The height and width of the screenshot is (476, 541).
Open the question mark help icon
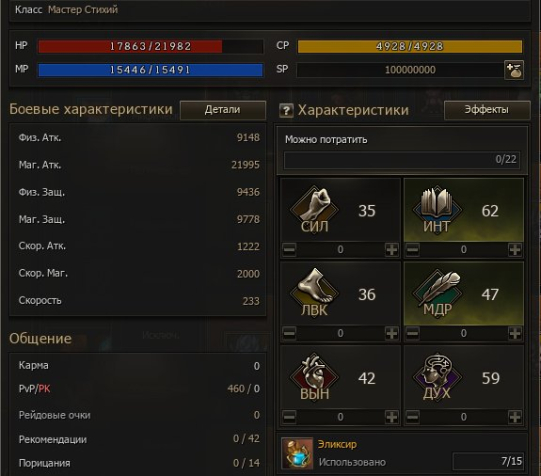(286, 111)
